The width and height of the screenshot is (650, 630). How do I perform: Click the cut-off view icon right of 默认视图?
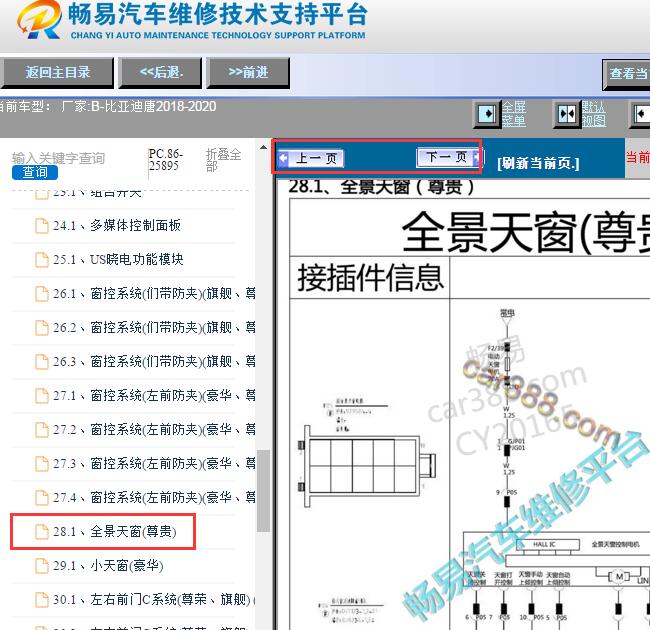tap(642, 114)
